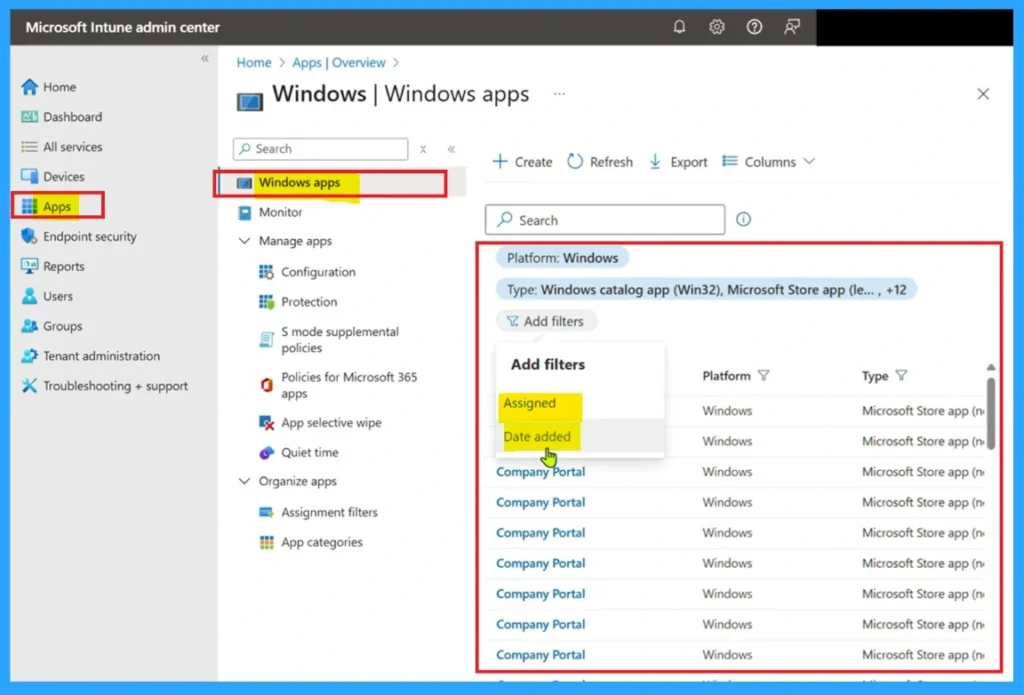The image size is (1024, 695).
Task: Choose the Assigned filter option
Action: click(530, 403)
